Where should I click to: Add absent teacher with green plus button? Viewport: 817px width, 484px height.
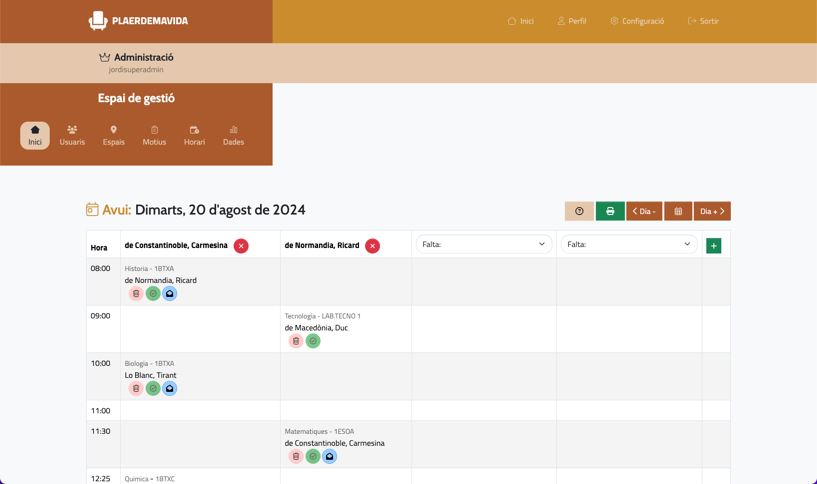(713, 246)
